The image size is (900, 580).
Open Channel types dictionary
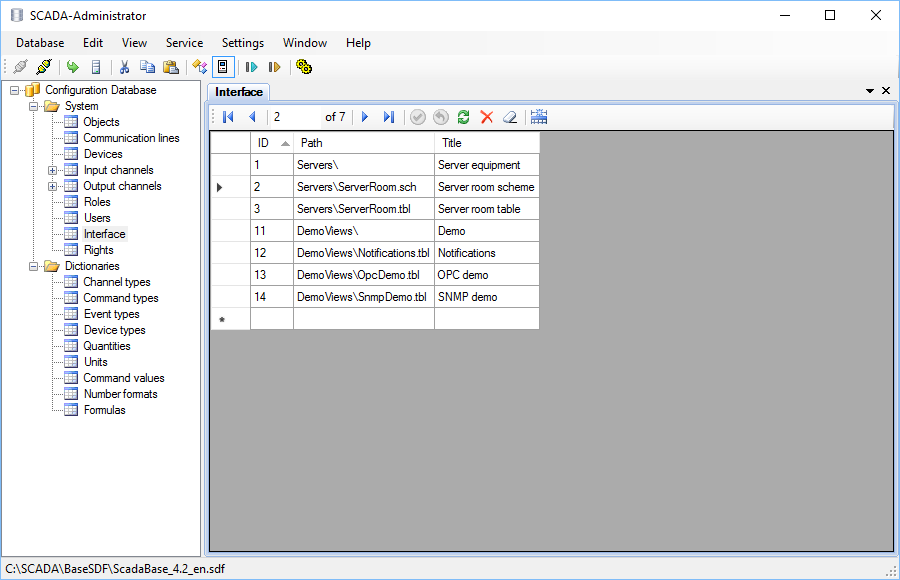coord(117,283)
